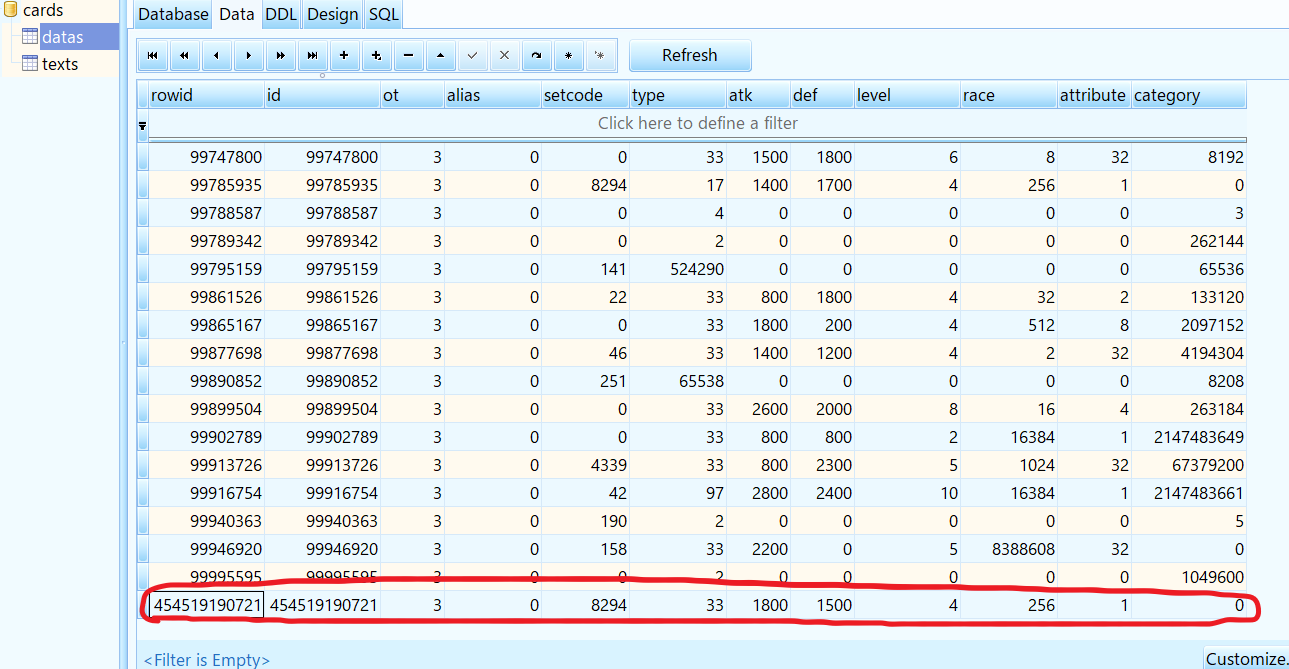The image size is (1289, 669).
Task: Click the append record button
Action: 377,56
